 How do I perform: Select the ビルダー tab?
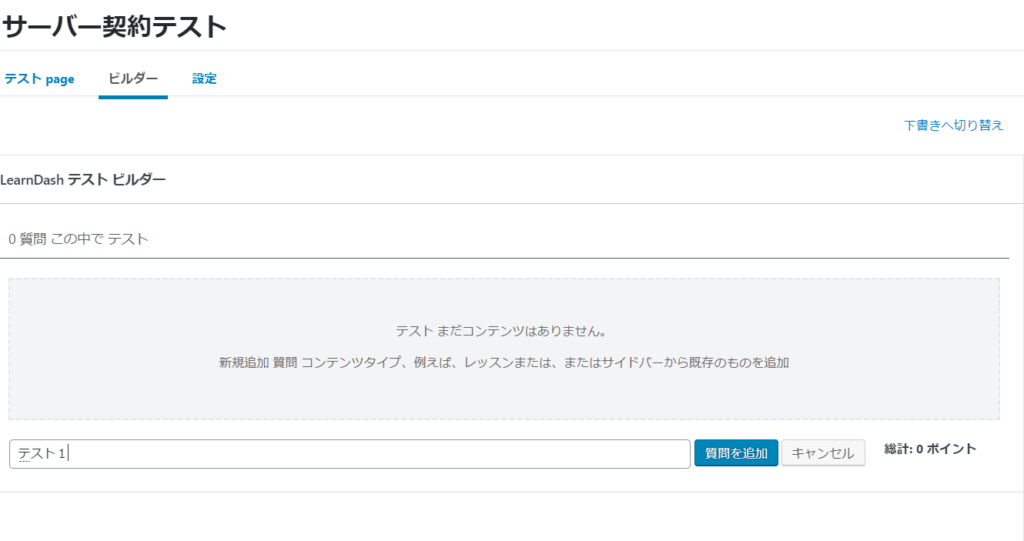tap(133, 79)
